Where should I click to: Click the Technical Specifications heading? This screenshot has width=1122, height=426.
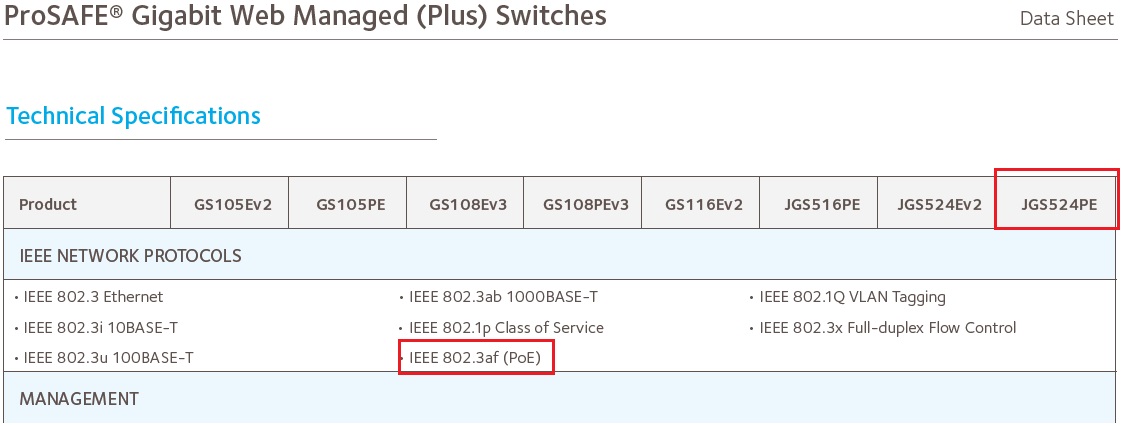point(133,116)
